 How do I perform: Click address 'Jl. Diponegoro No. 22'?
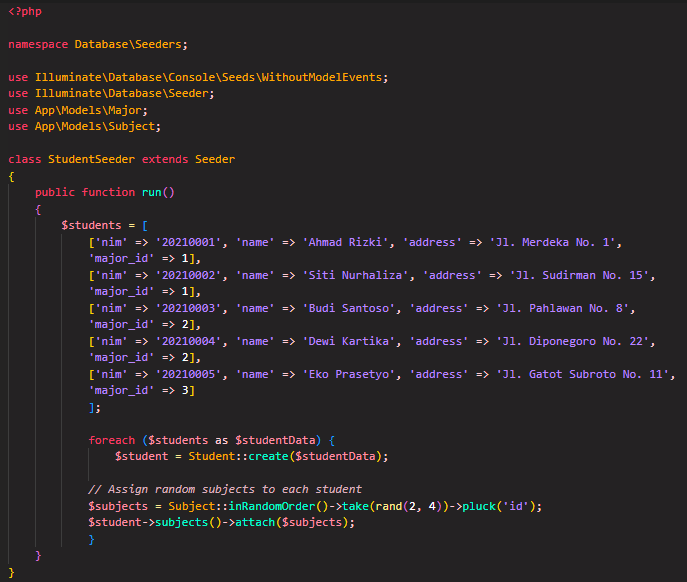point(573,341)
